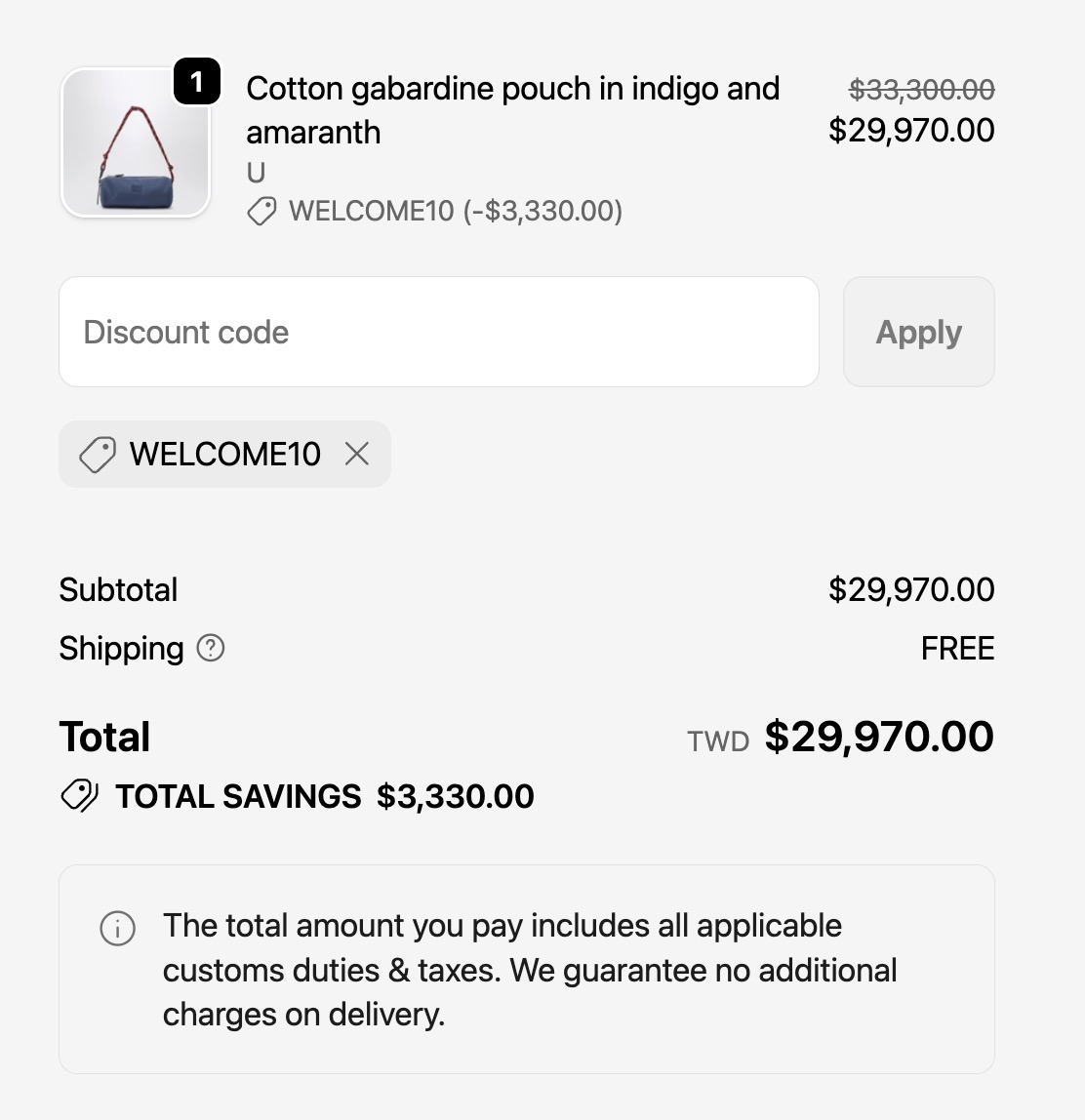
Task: Click the quantity badge showing 1
Action: (x=196, y=81)
